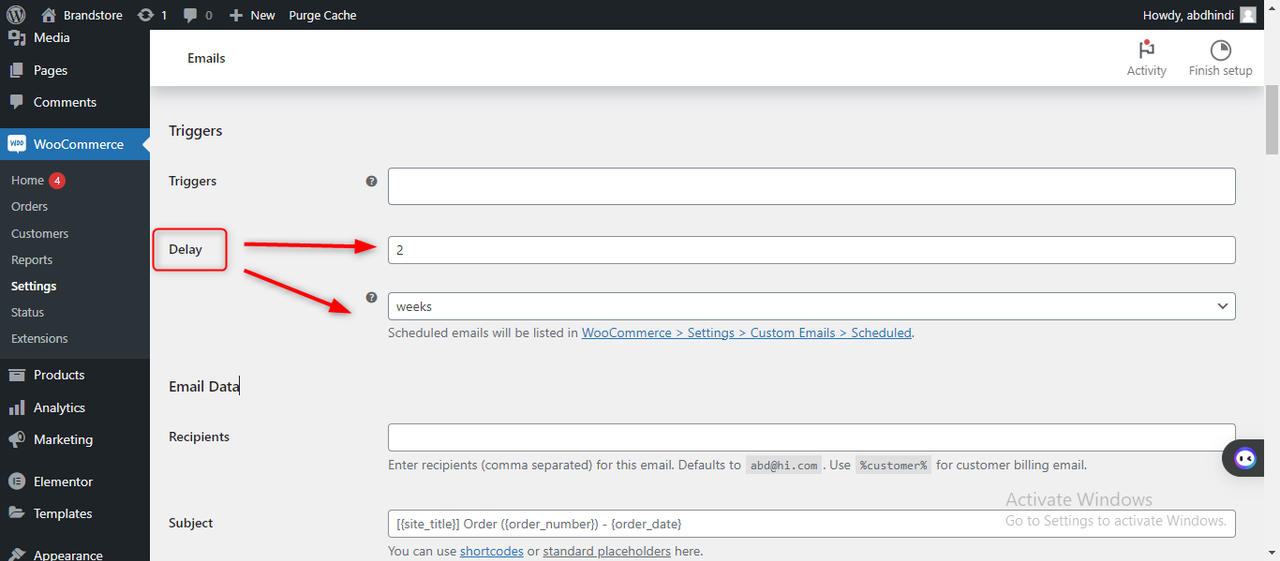Open Purge Cache in admin bar
This screenshot has height=561, width=1280.
tap(322, 15)
